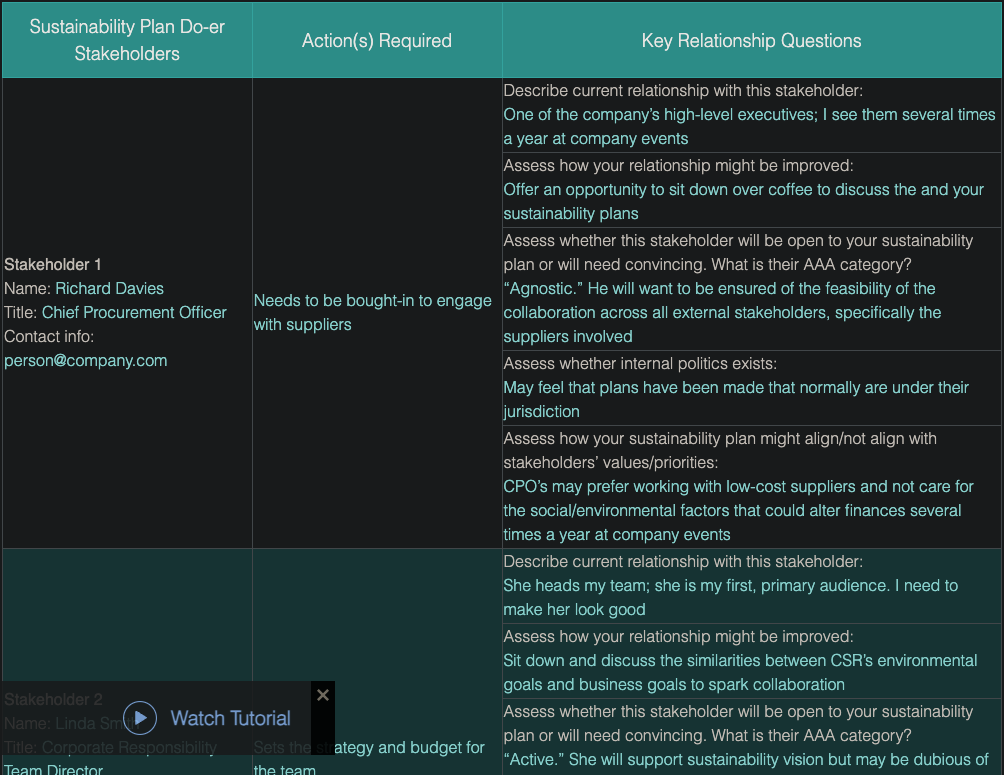The height and width of the screenshot is (775, 1004).
Task: Close the Watch Tutorial overlay
Action: point(322,695)
